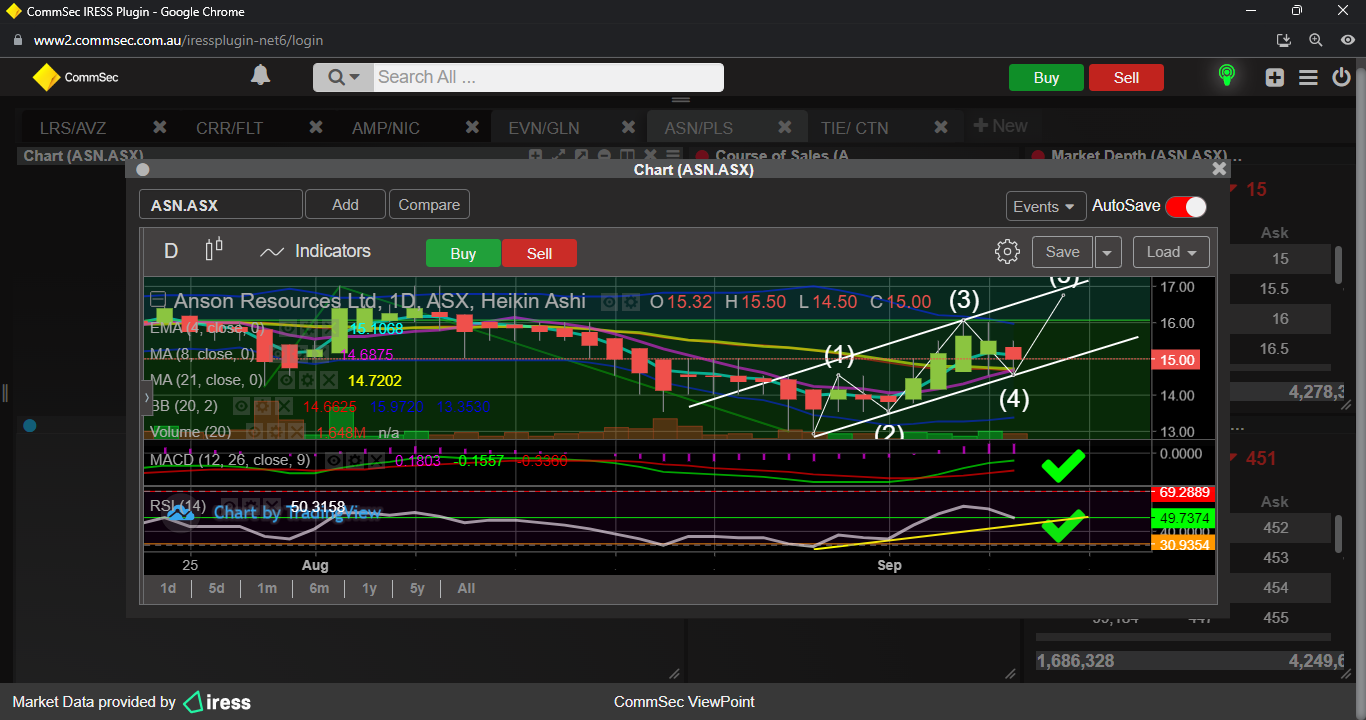The width and height of the screenshot is (1366, 720).
Task: Remove the MACD indicator
Action: pyautogui.click(x=378, y=460)
